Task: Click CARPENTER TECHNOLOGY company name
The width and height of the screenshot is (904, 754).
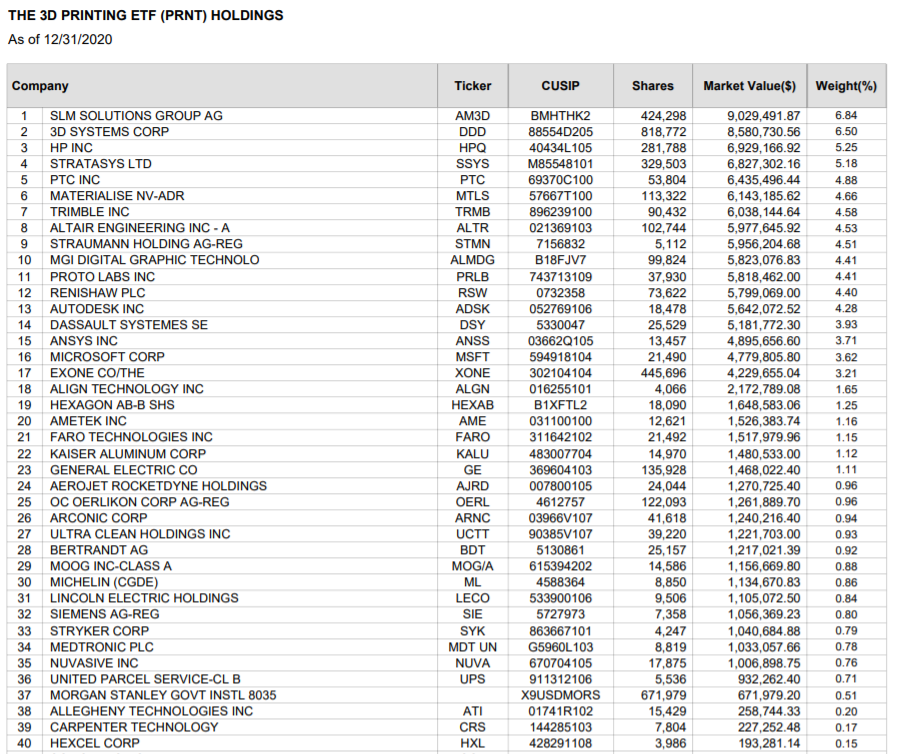Action: tap(134, 727)
